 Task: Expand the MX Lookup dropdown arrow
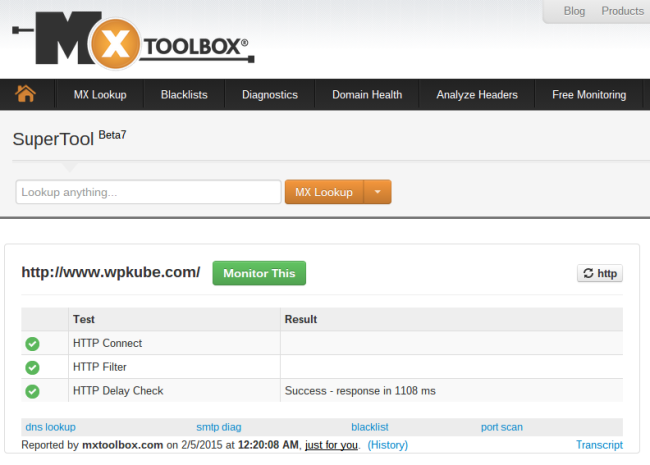click(x=377, y=192)
